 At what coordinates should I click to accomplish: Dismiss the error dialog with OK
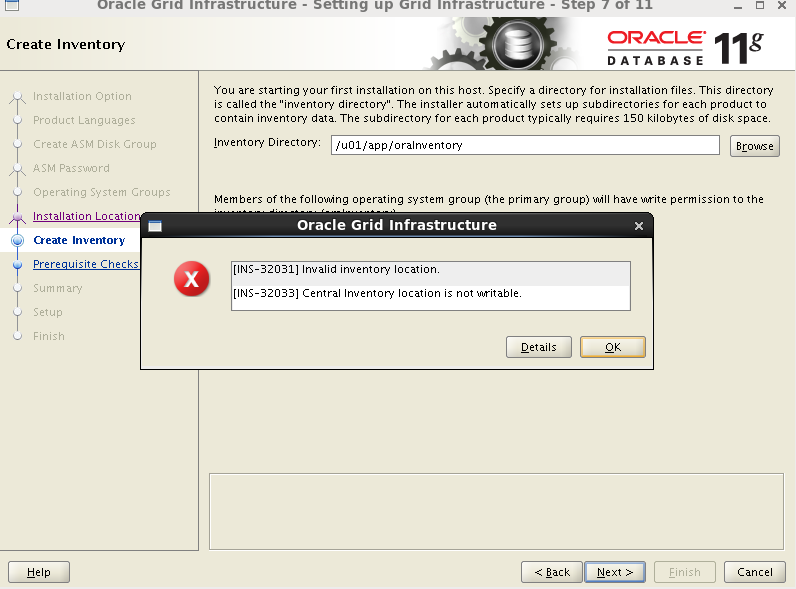point(613,347)
